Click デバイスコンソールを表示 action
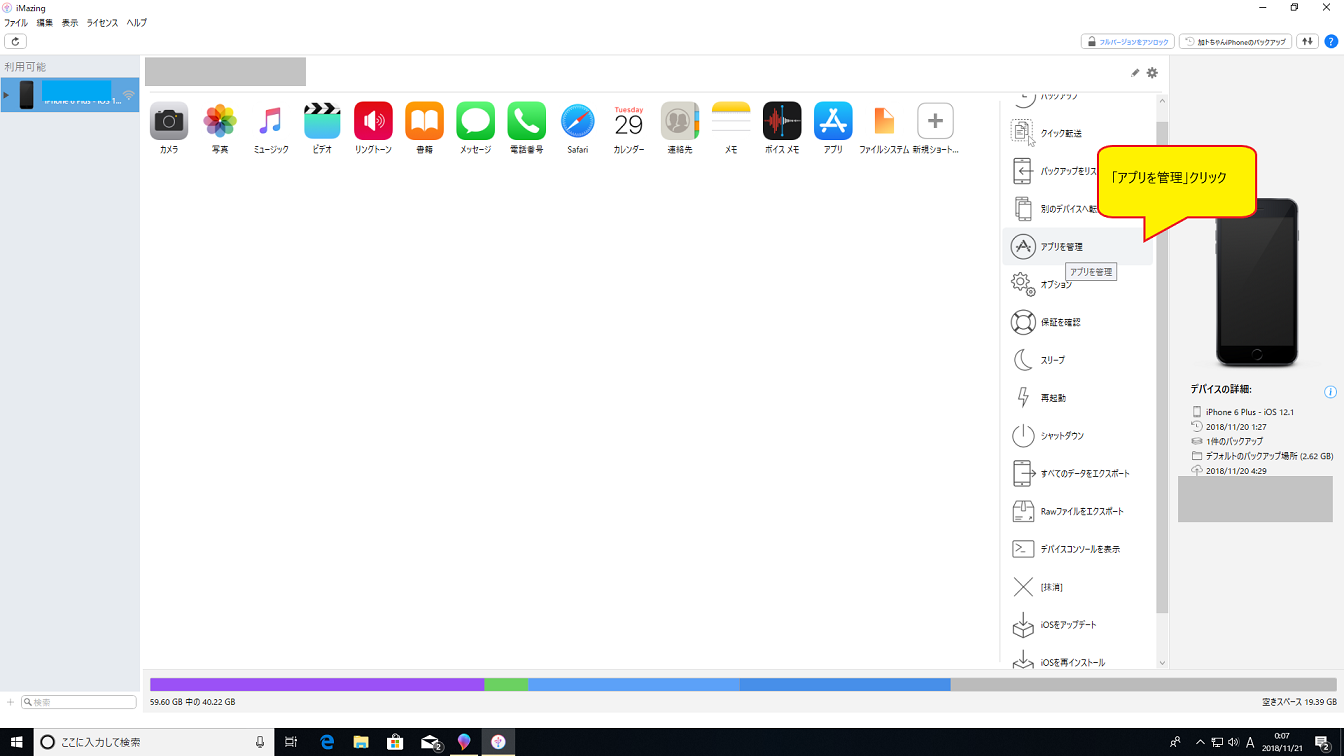 (x=1078, y=549)
